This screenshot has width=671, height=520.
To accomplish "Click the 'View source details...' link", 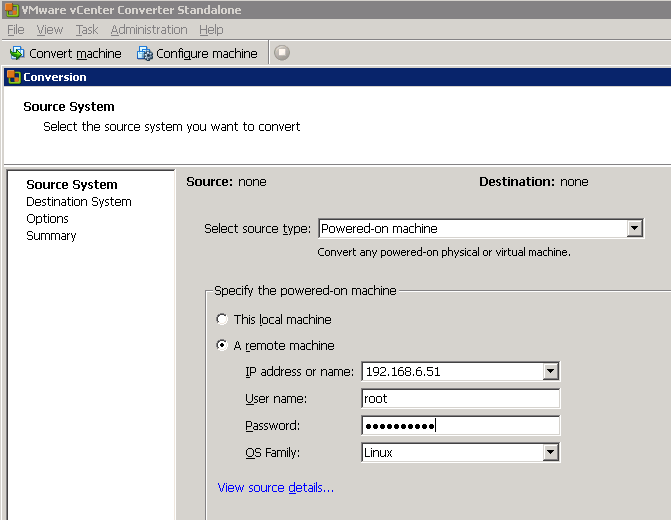I will (x=276, y=487).
